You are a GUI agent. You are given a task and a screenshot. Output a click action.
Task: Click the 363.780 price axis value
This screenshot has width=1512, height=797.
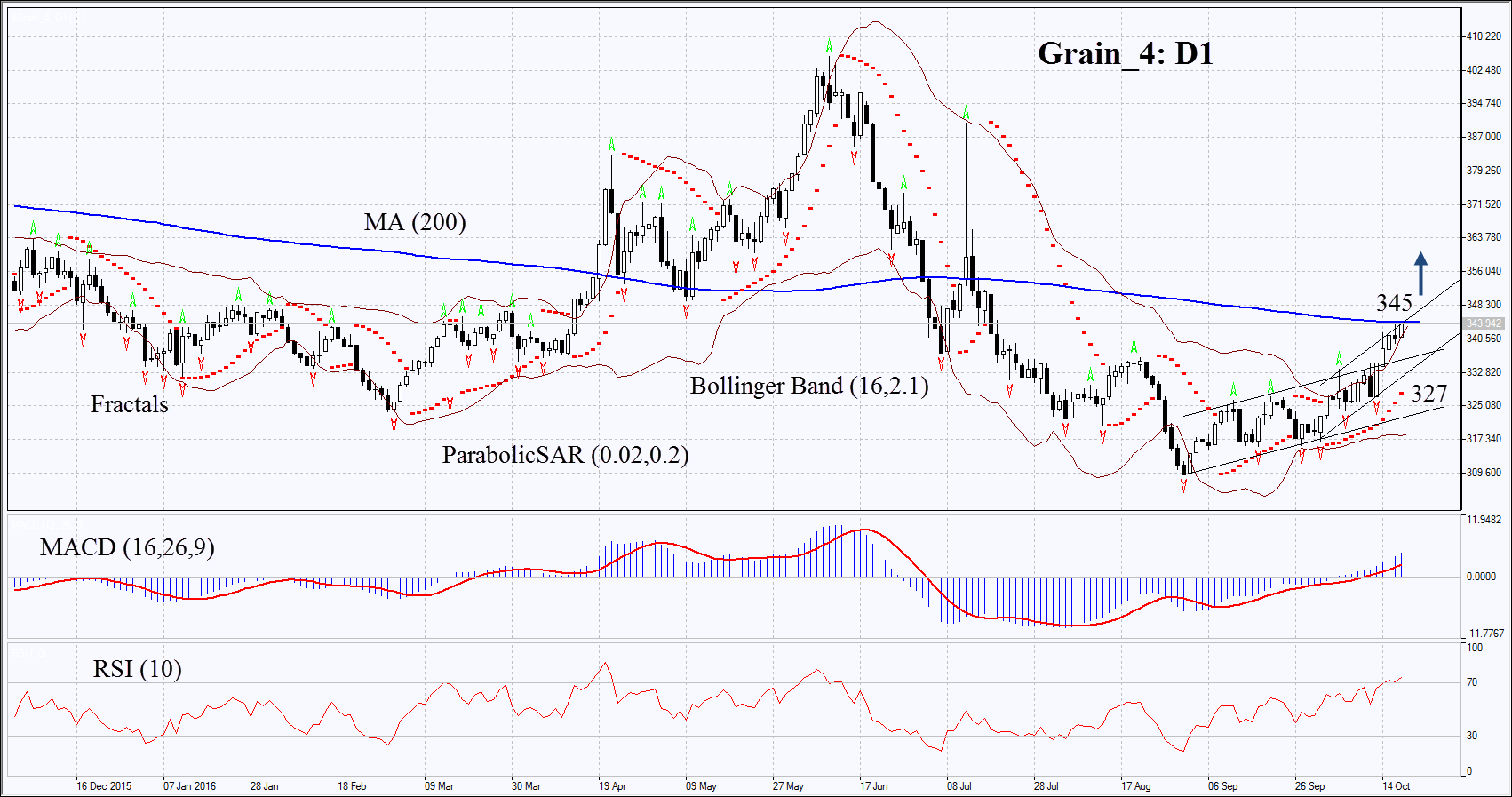1484,237
